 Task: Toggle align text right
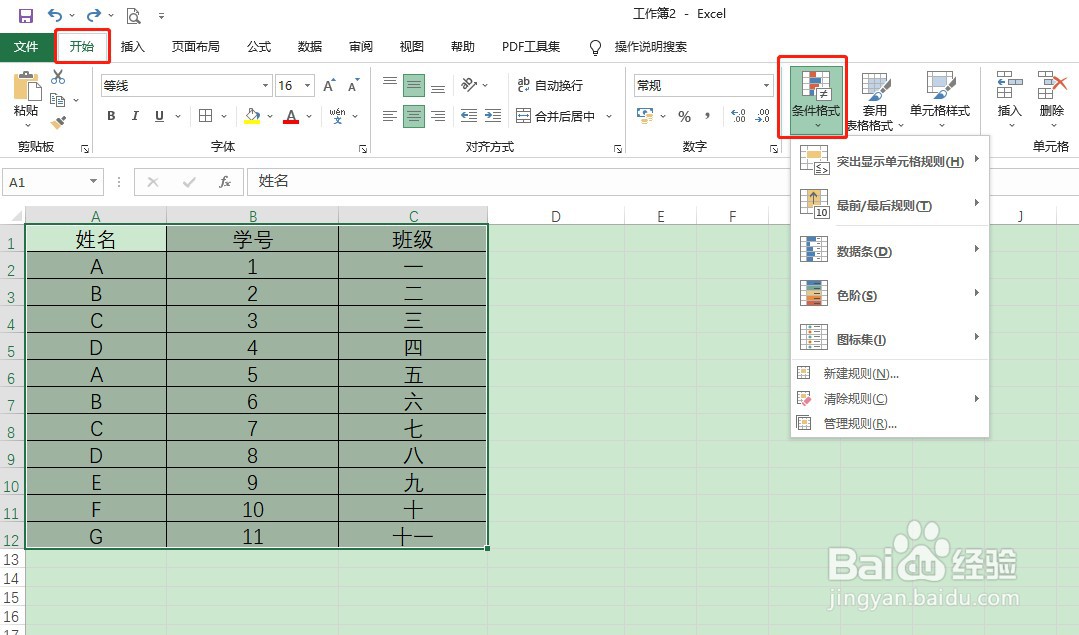tap(438, 116)
